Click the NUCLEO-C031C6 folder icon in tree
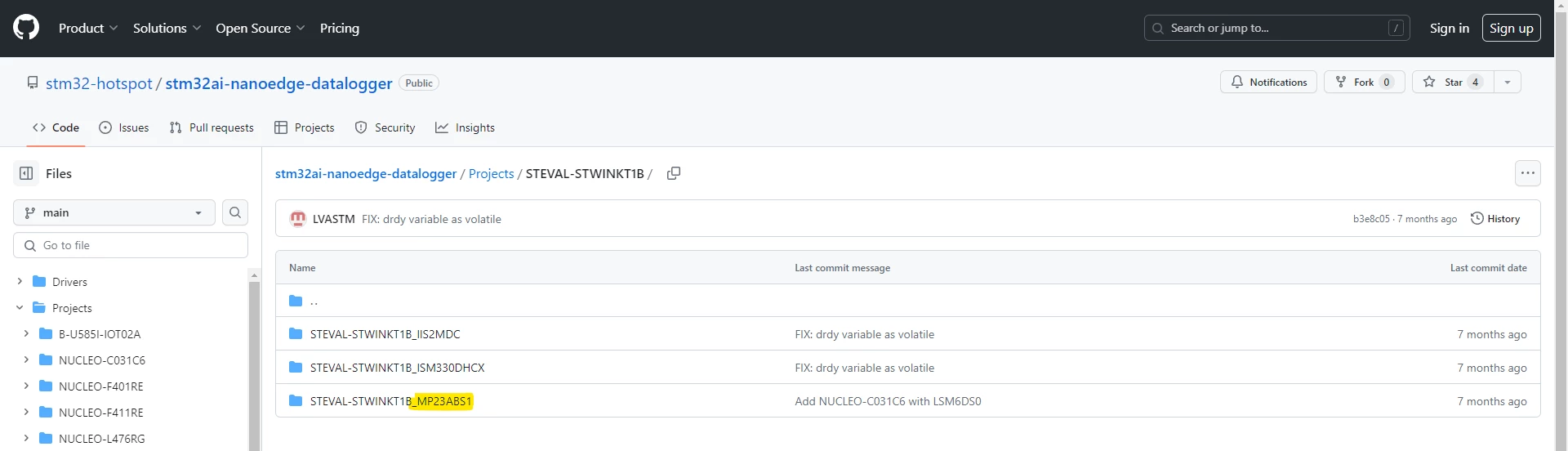This screenshot has width=1568, height=451. 46,360
